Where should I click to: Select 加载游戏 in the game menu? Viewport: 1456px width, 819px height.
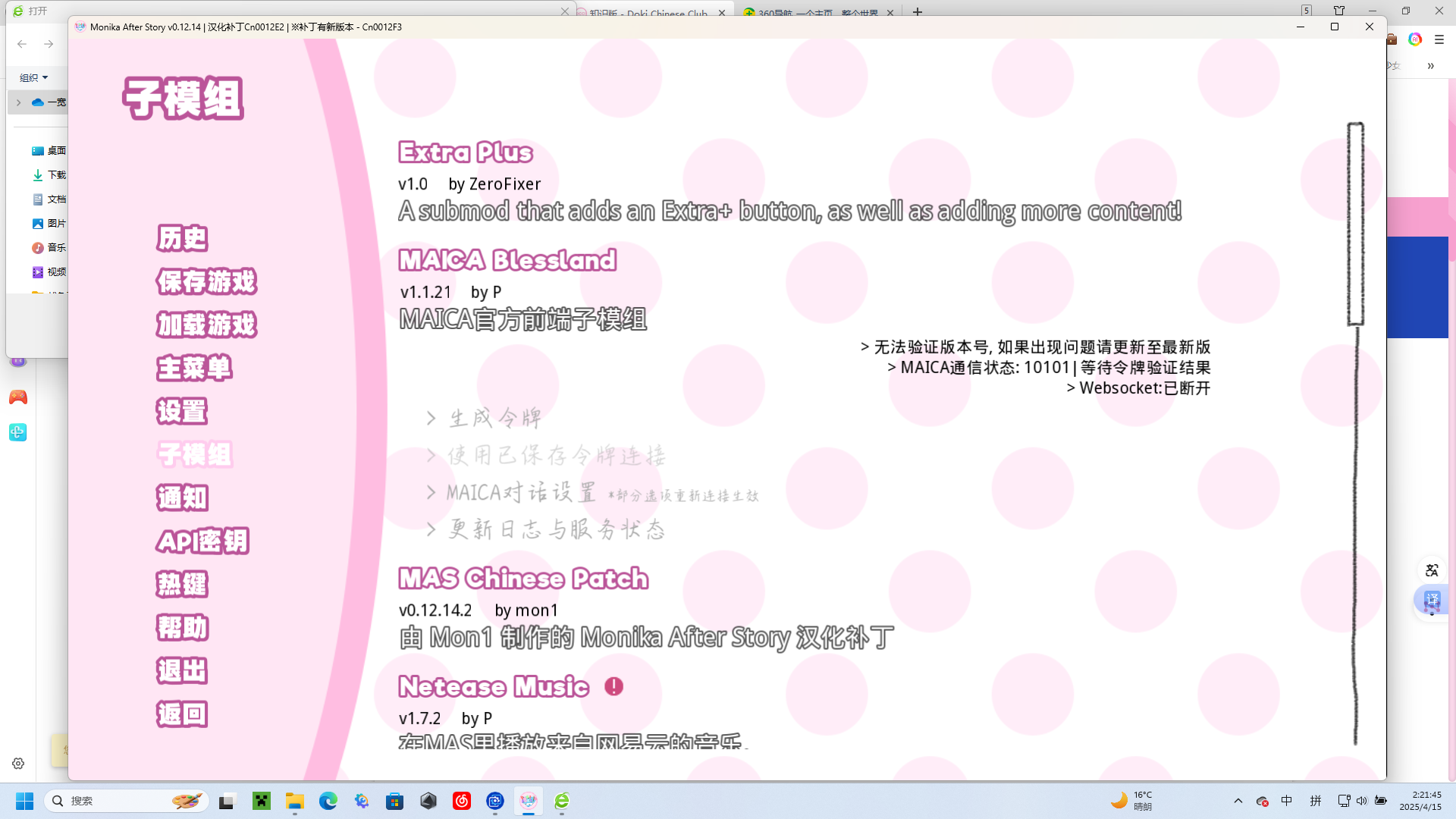tap(206, 325)
